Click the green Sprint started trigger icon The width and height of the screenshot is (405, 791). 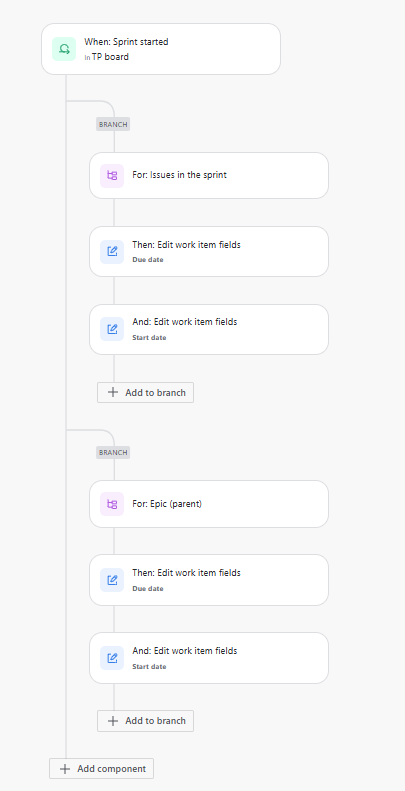(x=64, y=49)
